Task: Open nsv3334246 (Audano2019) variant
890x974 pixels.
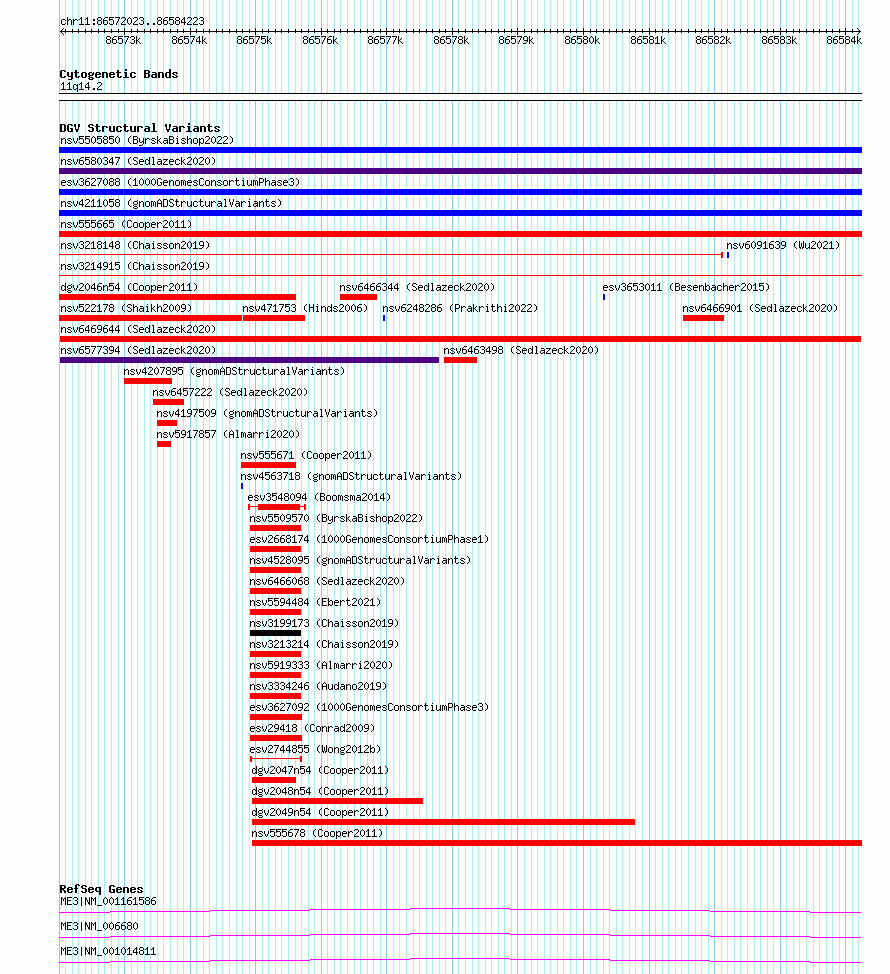Action: pos(319,687)
